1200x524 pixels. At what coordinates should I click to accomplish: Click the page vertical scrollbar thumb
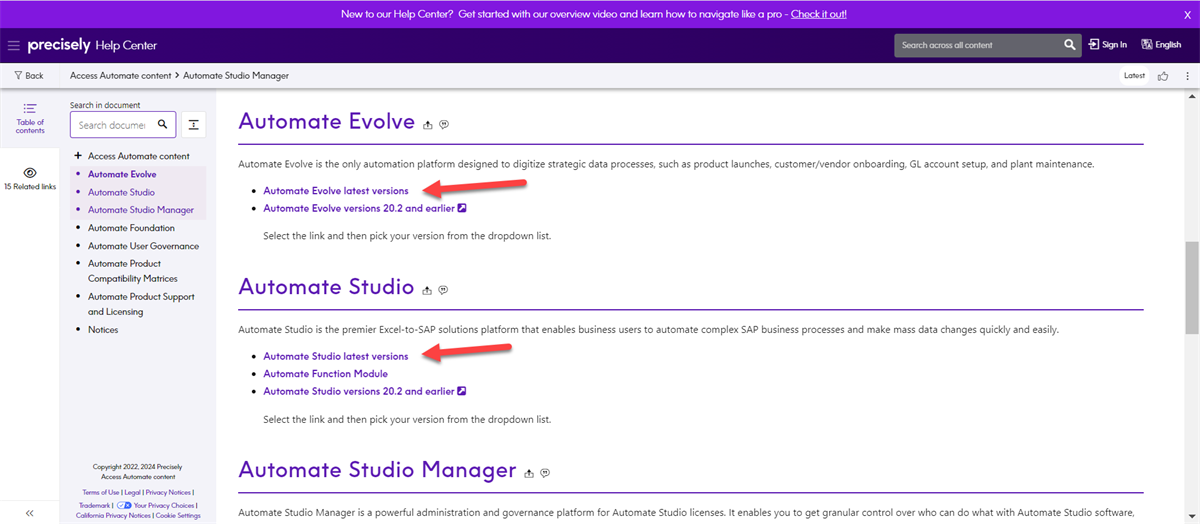[x=1192, y=288]
